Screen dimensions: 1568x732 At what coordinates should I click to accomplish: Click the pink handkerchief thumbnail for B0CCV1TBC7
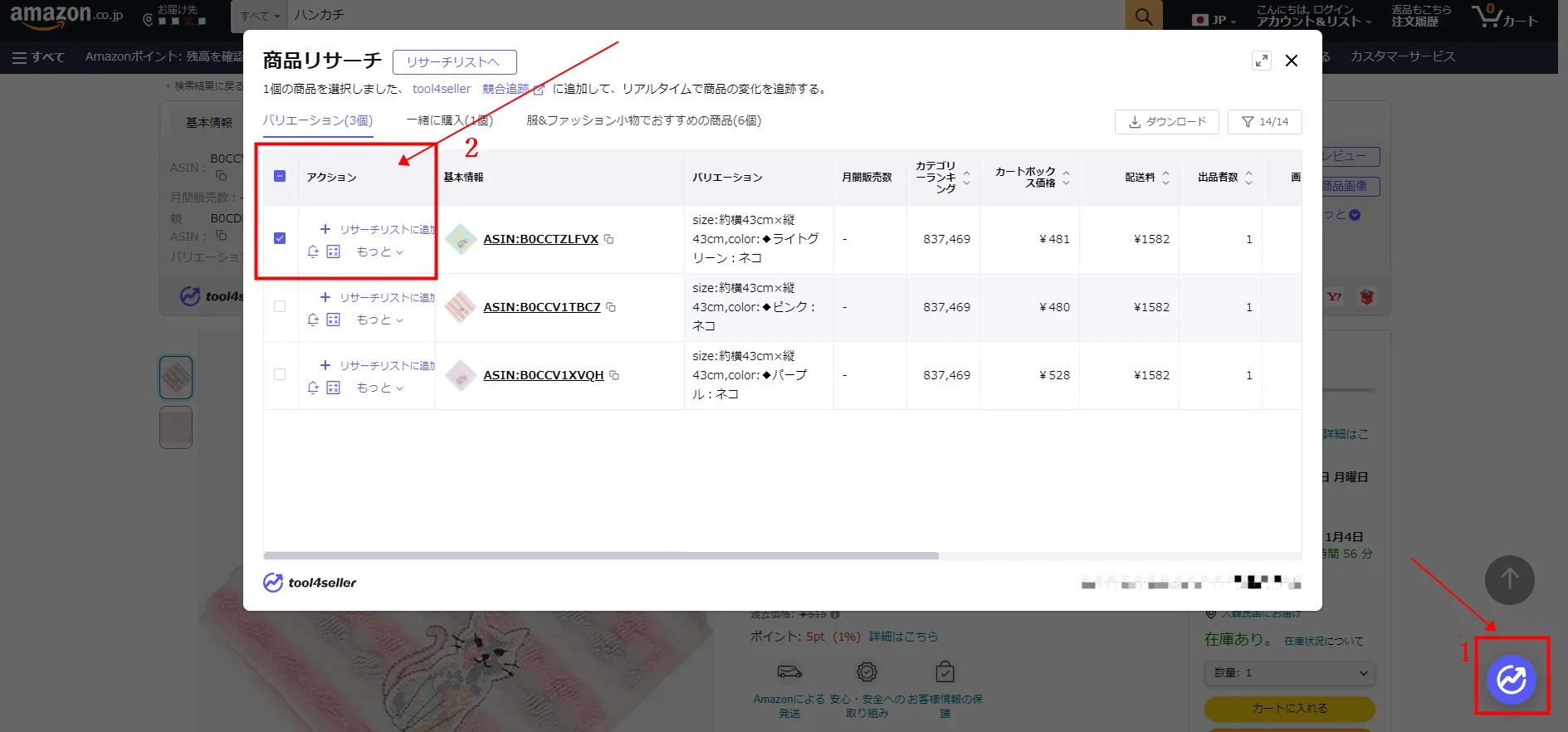point(461,307)
